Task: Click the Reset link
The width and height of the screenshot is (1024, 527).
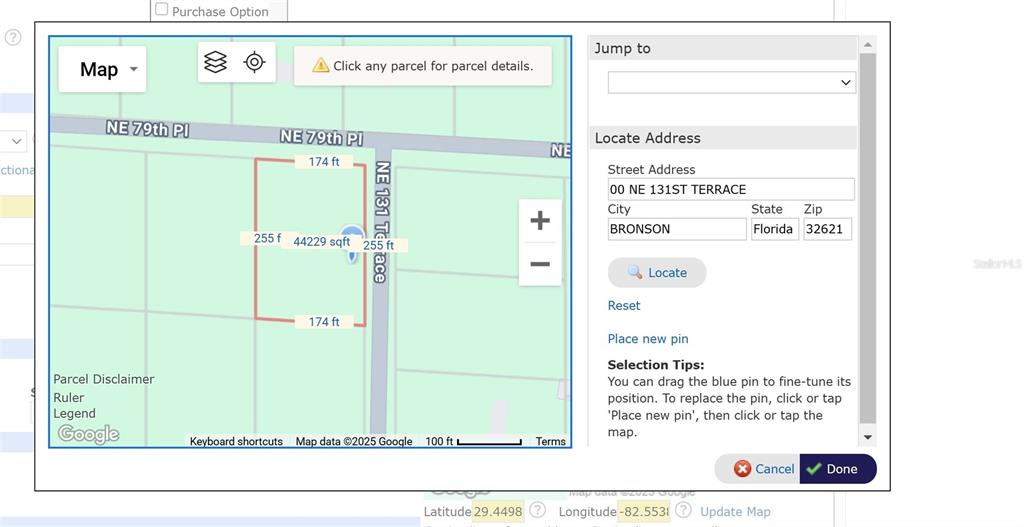Action: pyautogui.click(x=624, y=305)
